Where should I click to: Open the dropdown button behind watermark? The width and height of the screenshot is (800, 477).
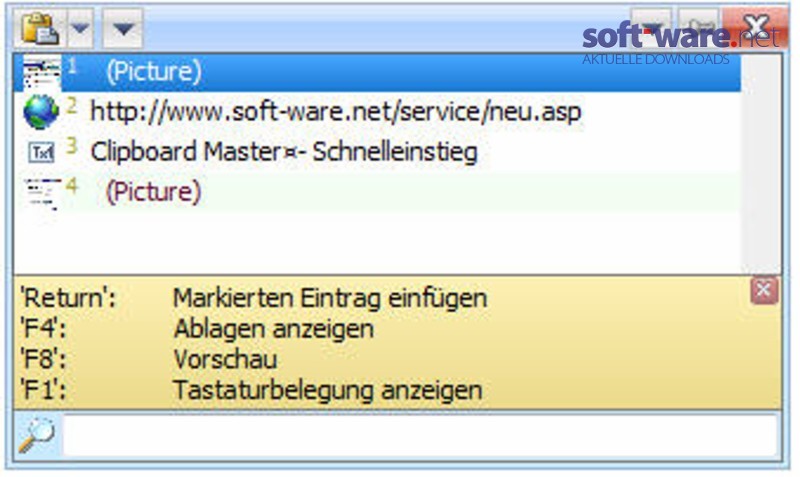point(651,28)
